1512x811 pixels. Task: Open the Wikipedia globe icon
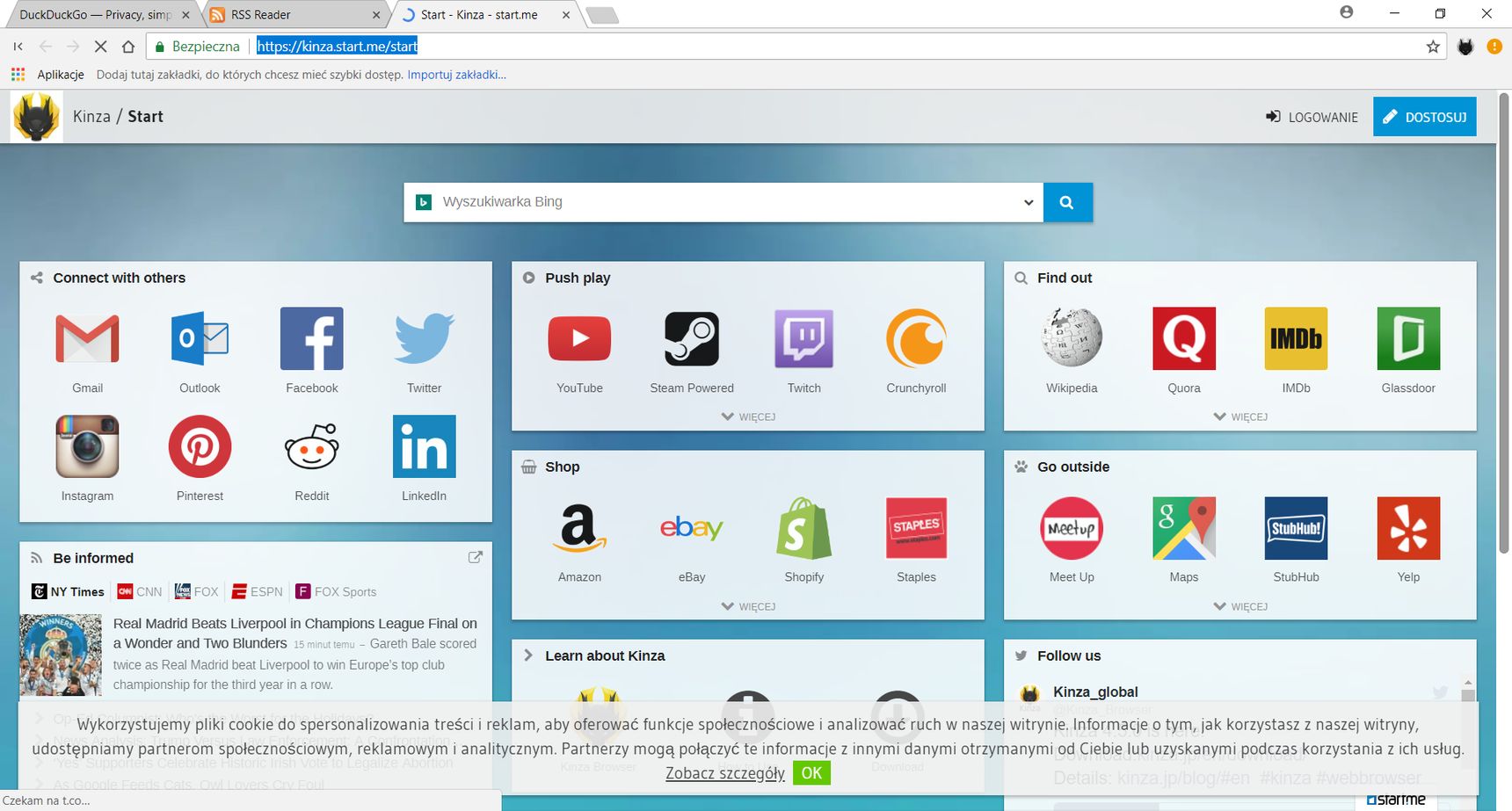point(1072,338)
